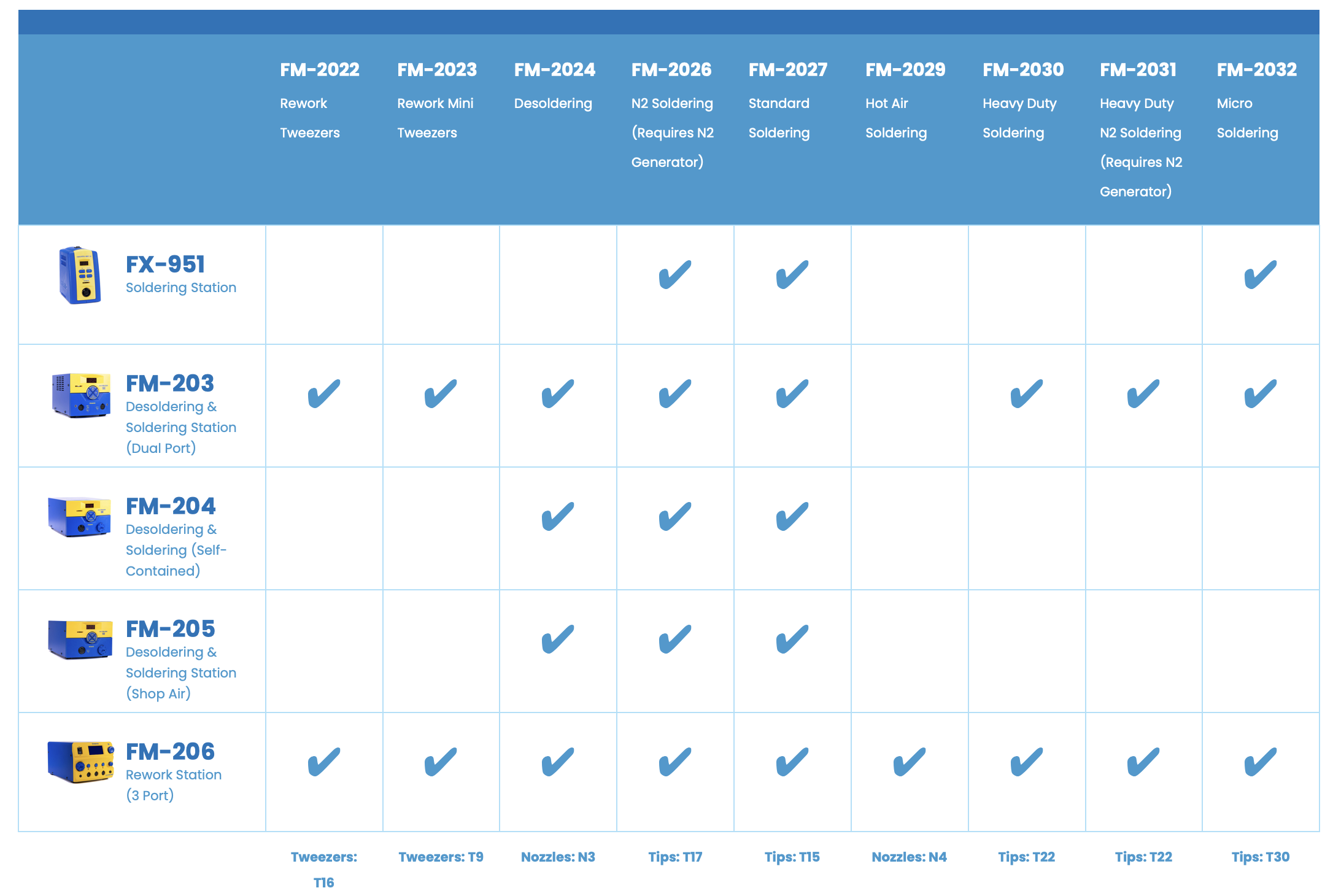This screenshot has height=896, width=1333.
Task: Click the FM-206 rework station image
Action: [81, 762]
